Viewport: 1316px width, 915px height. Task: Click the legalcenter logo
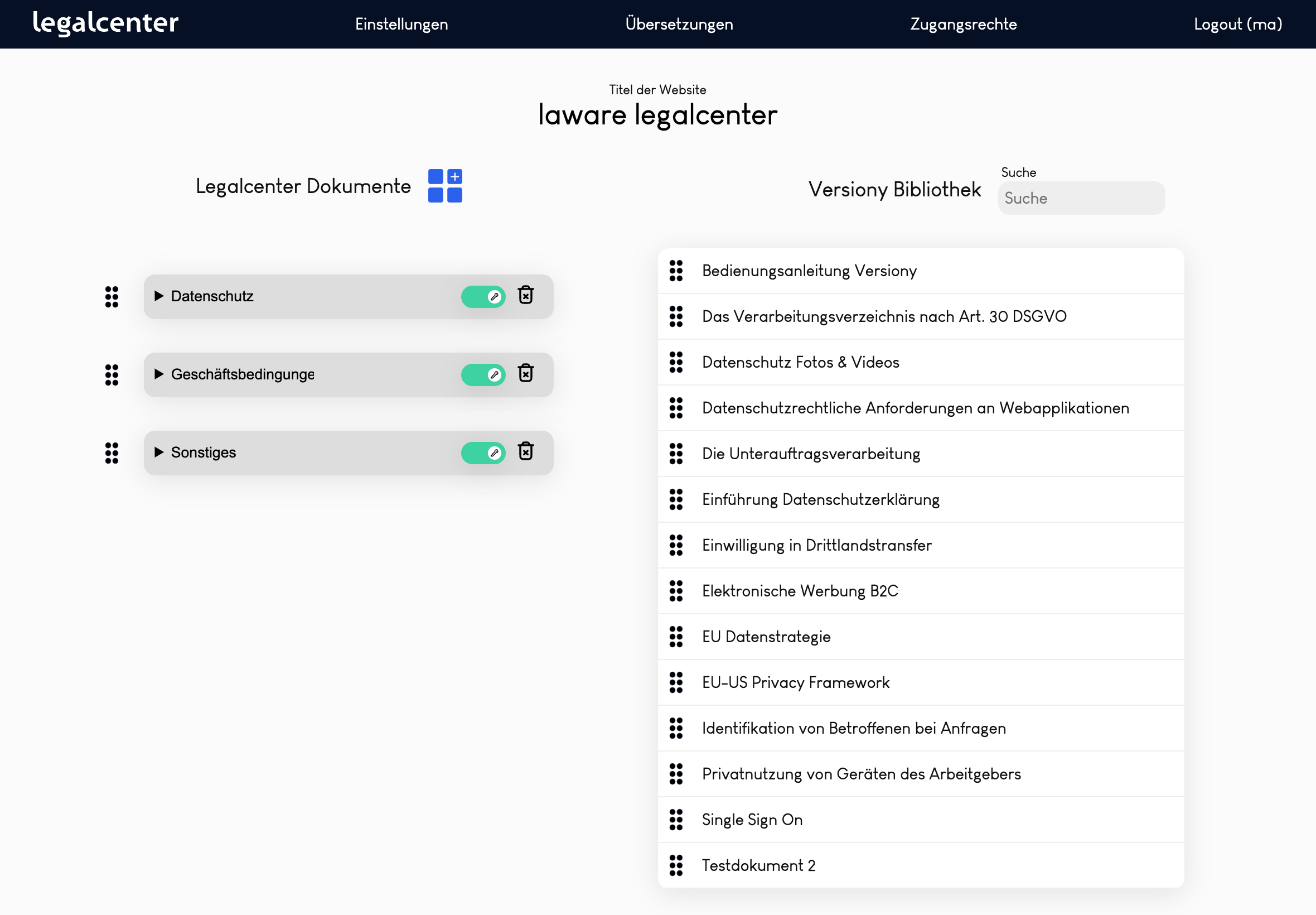[x=105, y=23]
